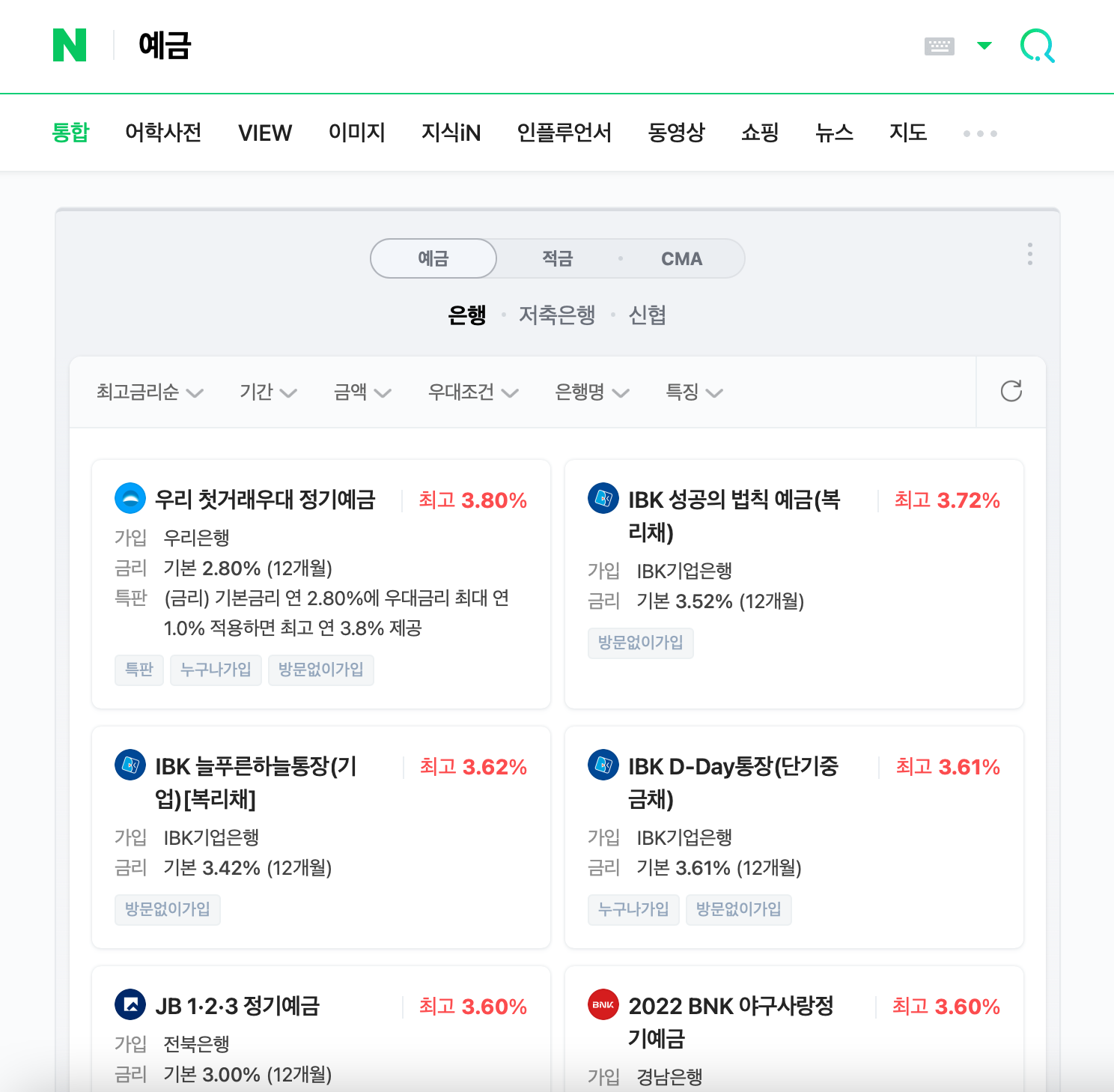This screenshot has height=1092, width=1114.
Task: Click the 전북은행 JB logo icon
Action: pyautogui.click(x=130, y=1004)
